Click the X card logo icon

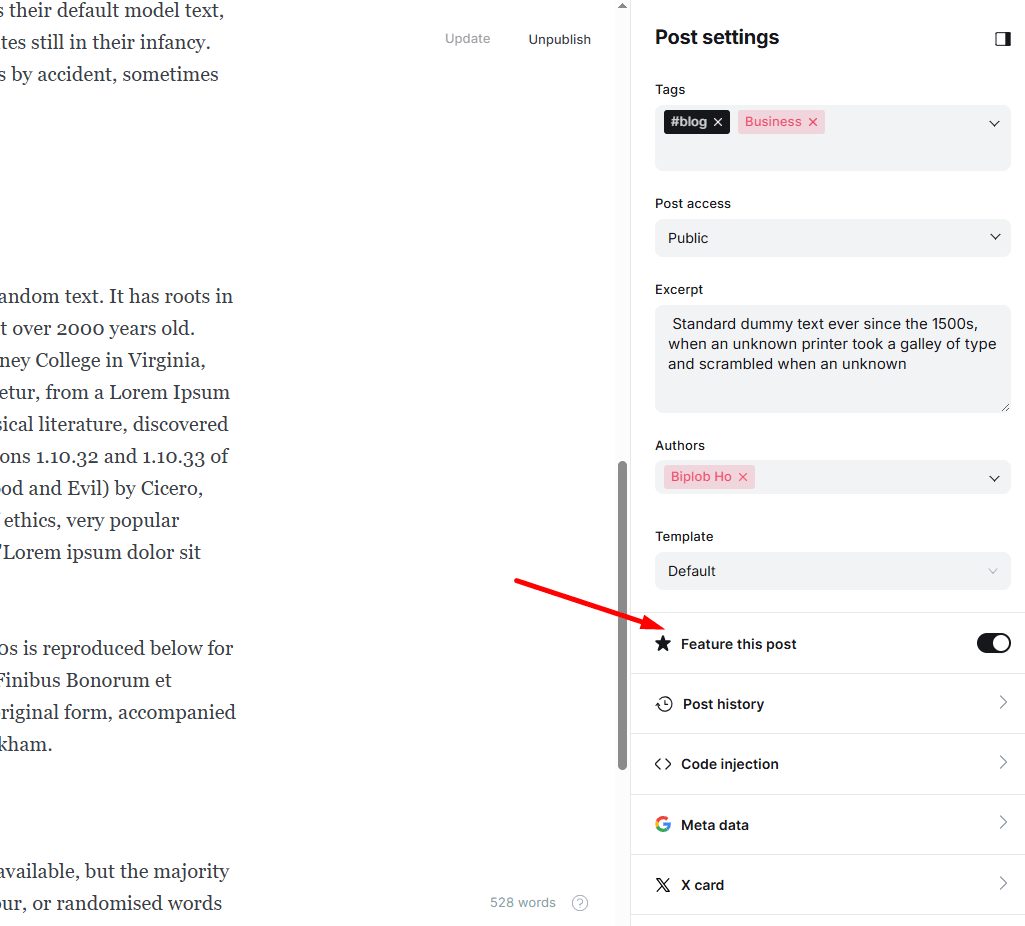click(663, 885)
